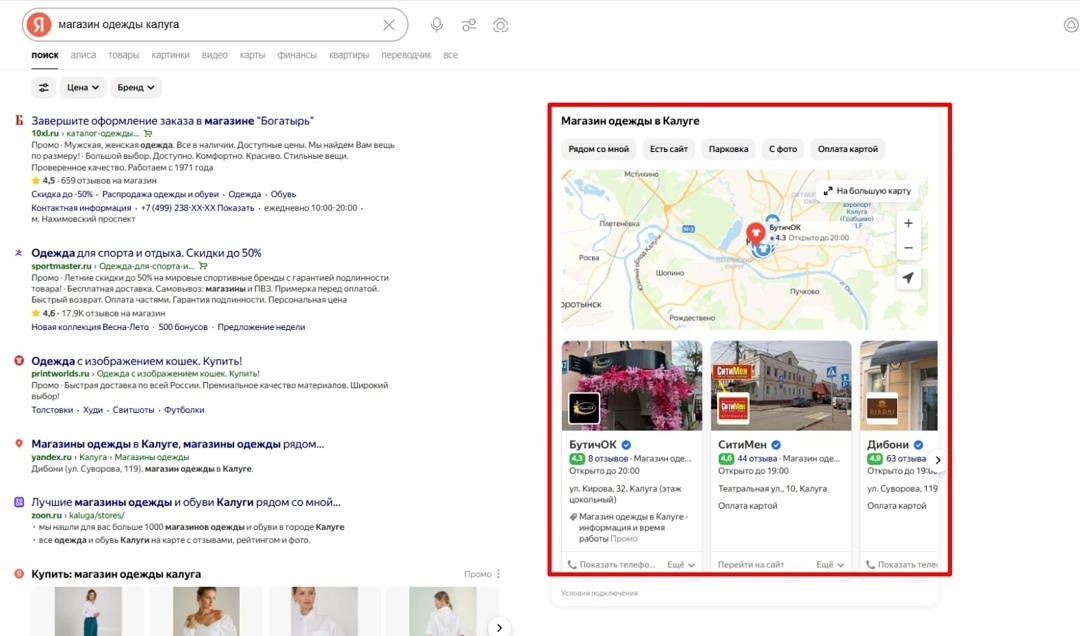Click the map geolocation arrow icon
This screenshot has height=636, width=1080.
(x=908, y=278)
